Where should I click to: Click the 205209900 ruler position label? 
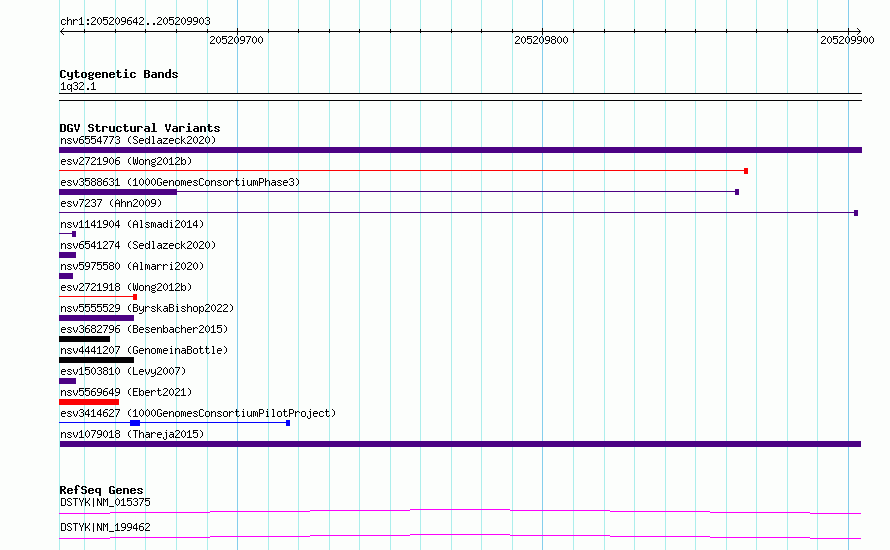click(847, 40)
